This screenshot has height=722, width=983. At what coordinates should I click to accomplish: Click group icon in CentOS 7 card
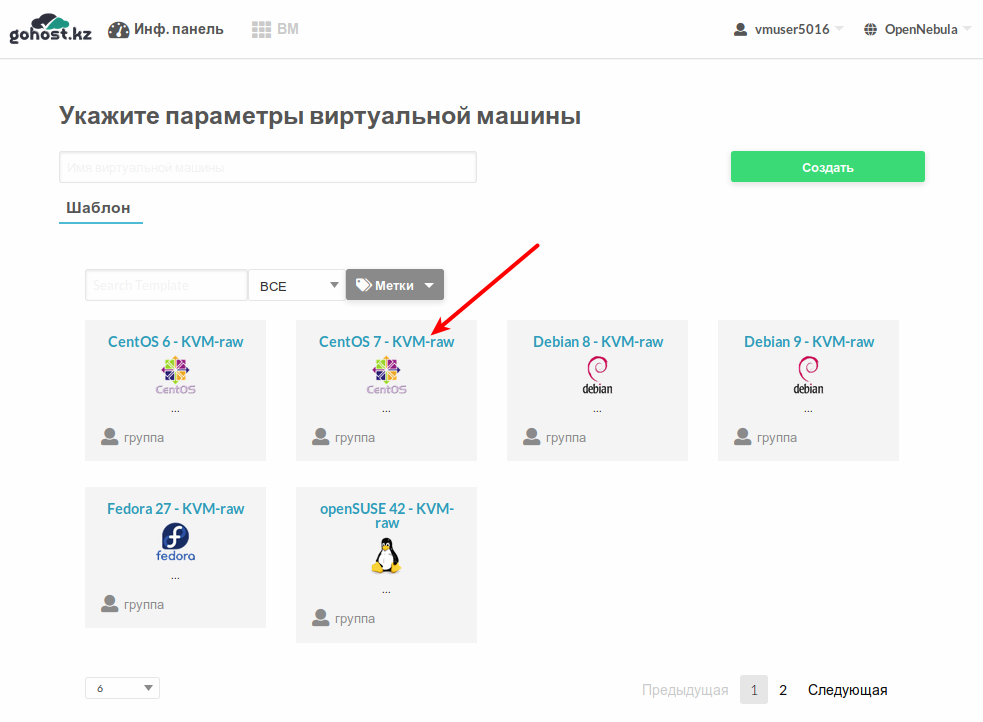coord(320,437)
